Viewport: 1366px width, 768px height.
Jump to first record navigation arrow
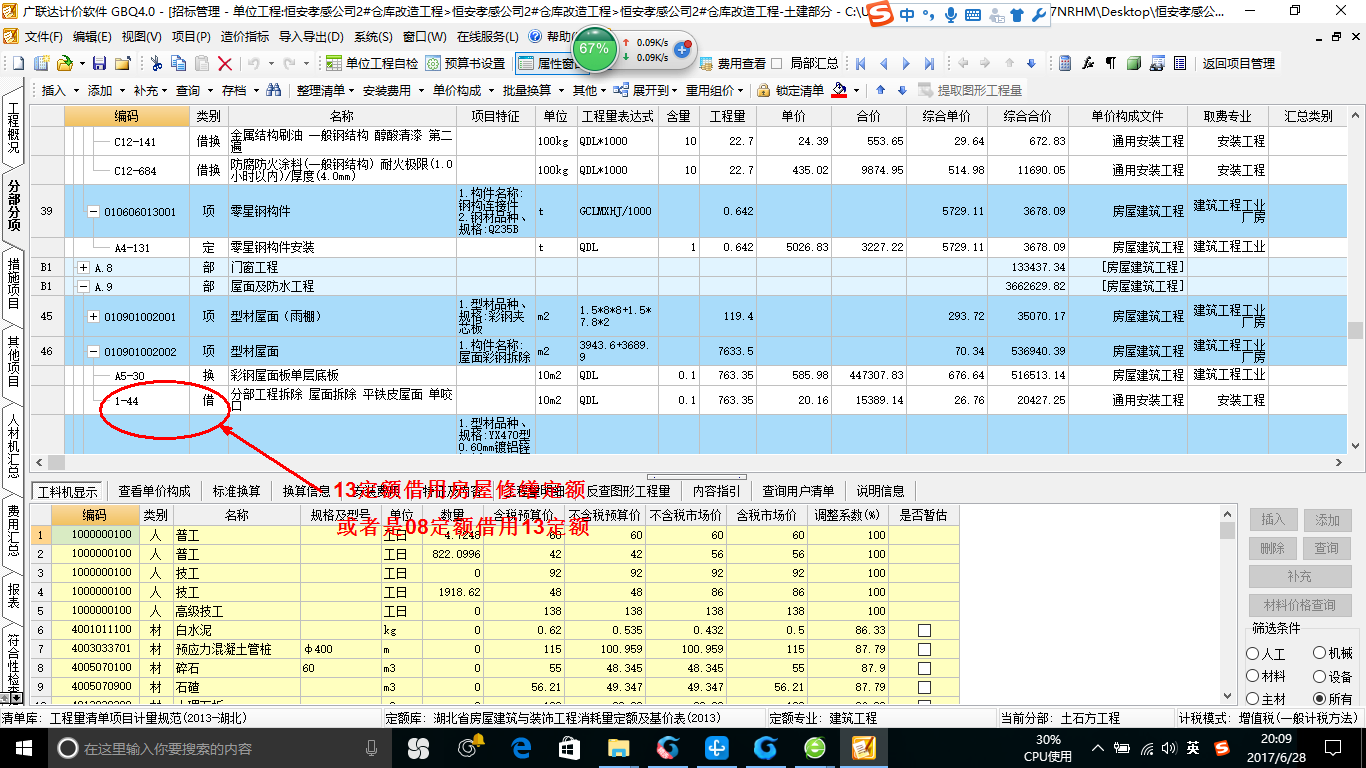point(860,63)
